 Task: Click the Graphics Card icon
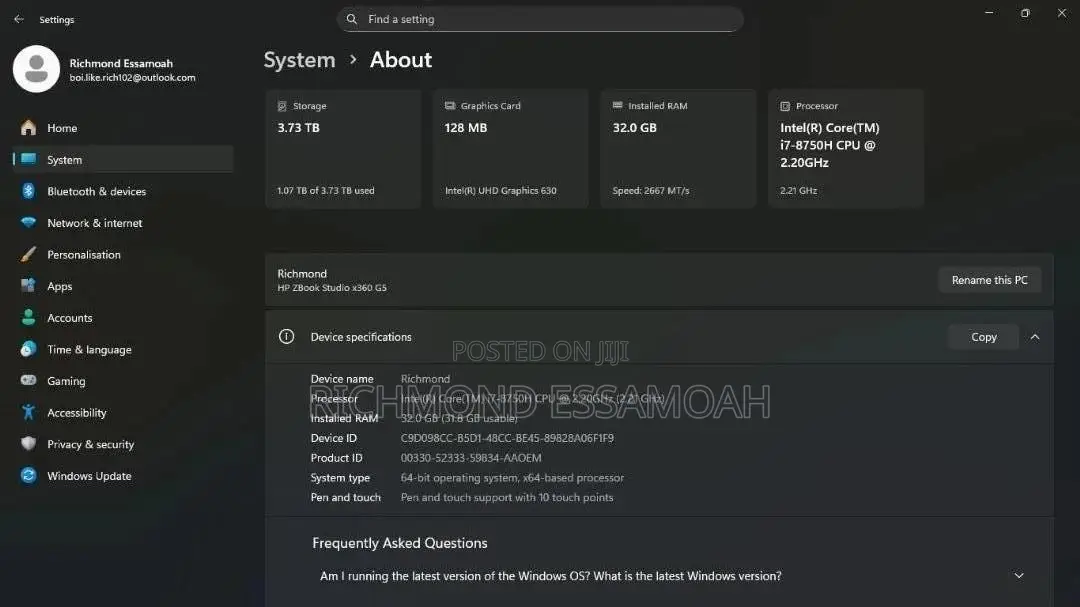tap(450, 105)
